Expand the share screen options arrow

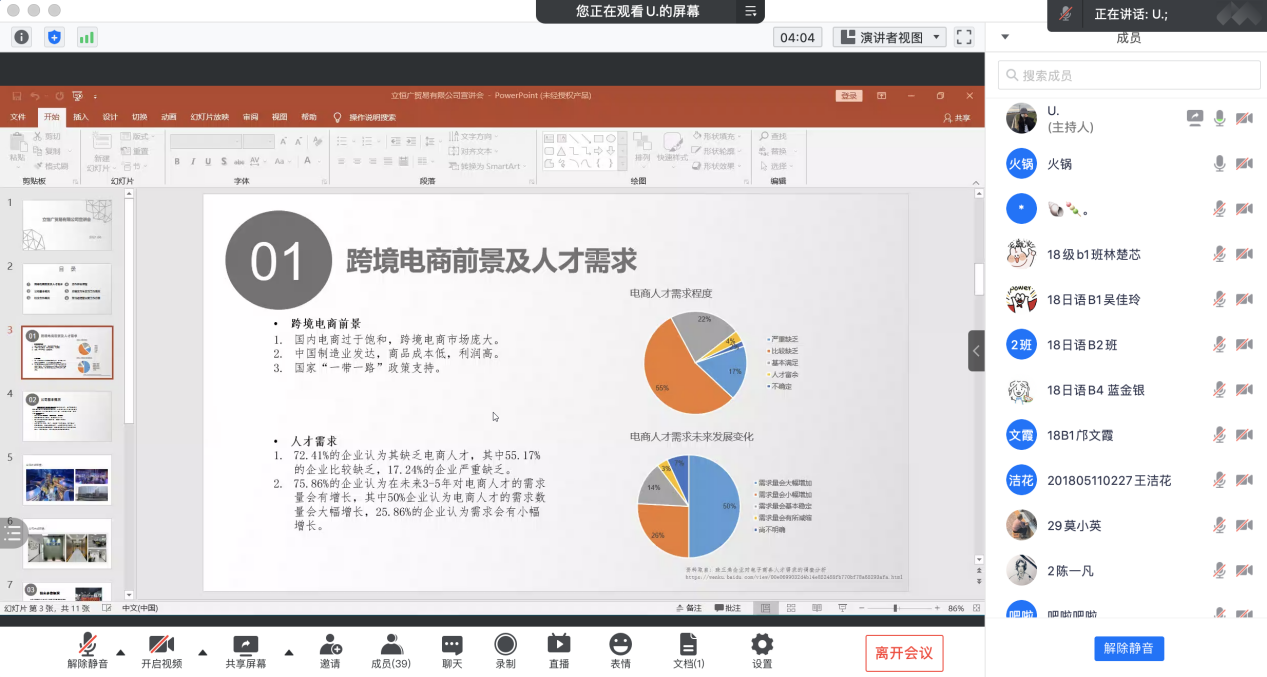pos(289,652)
